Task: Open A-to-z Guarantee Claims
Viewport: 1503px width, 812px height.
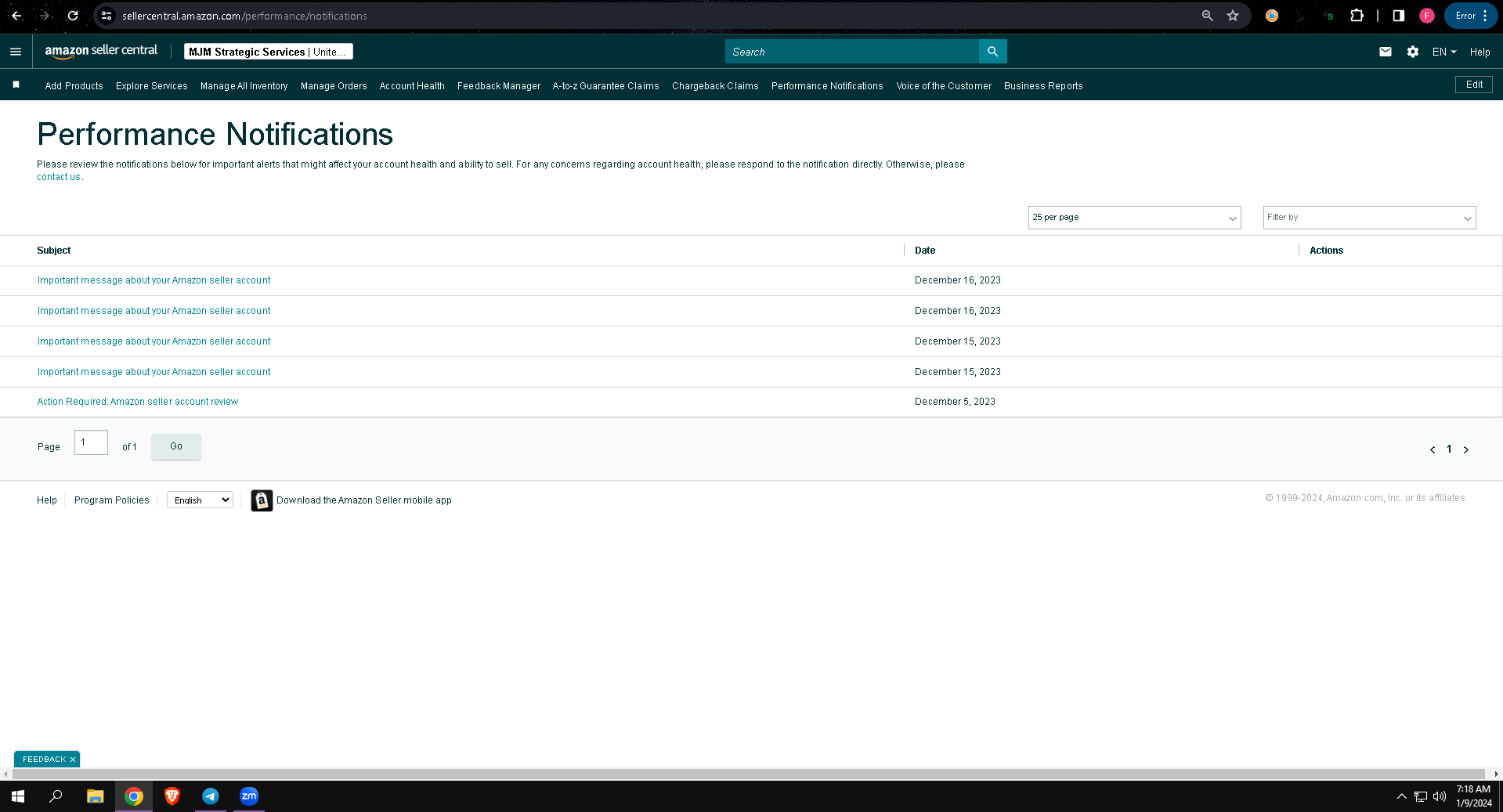Action: pos(605,86)
